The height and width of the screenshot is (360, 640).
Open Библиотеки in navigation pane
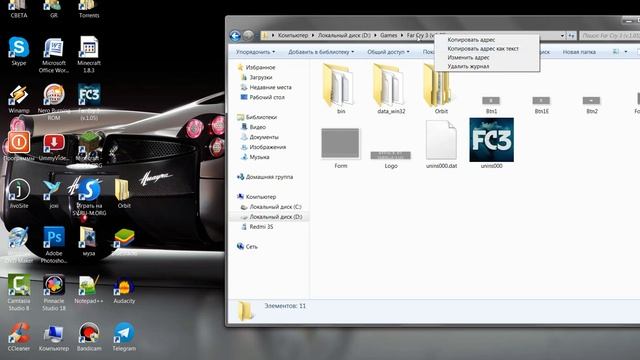tap(261, 117)
